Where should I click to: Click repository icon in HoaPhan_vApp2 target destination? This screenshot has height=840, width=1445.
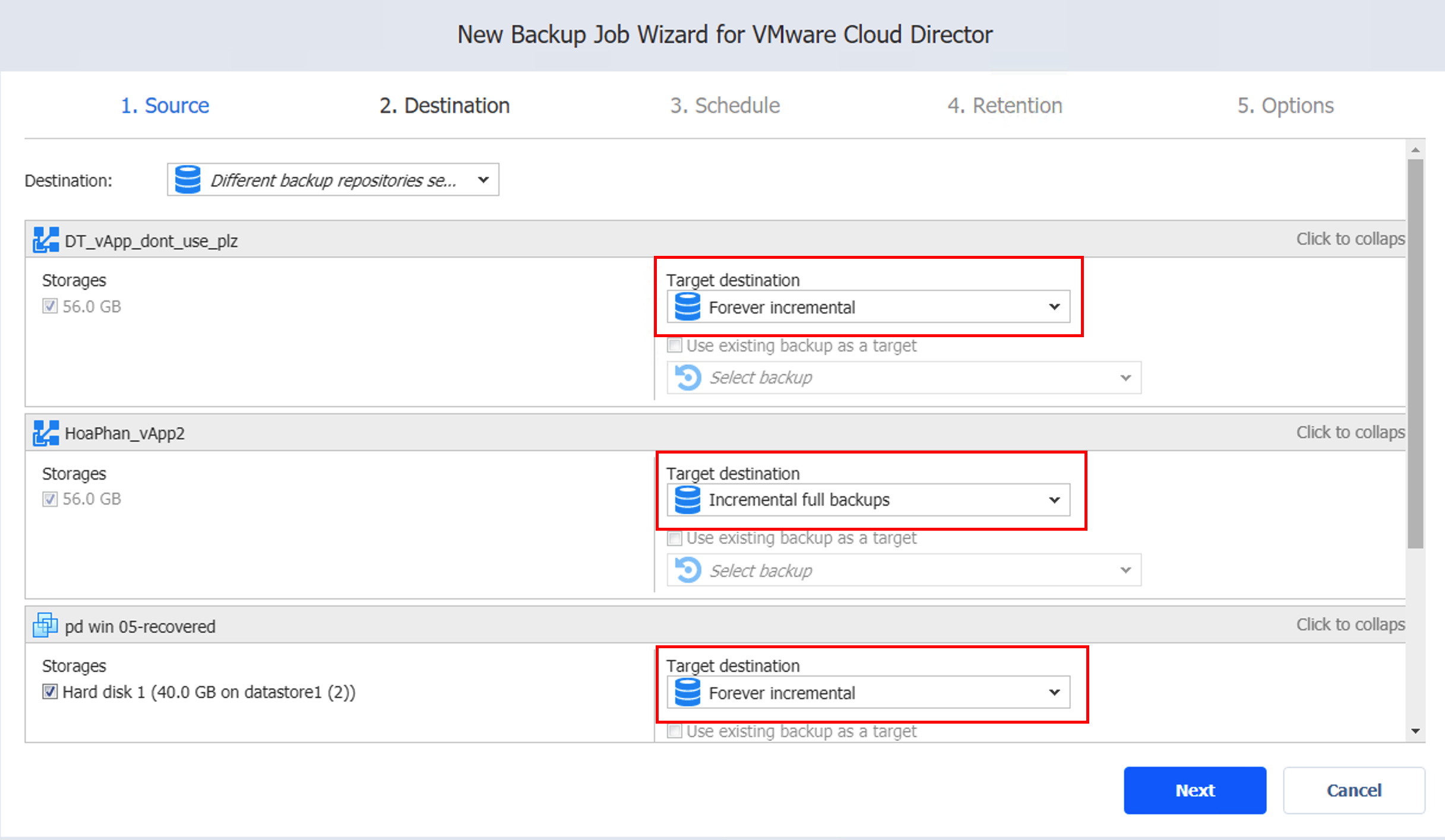pyautogui.click(x=688, y=500)
